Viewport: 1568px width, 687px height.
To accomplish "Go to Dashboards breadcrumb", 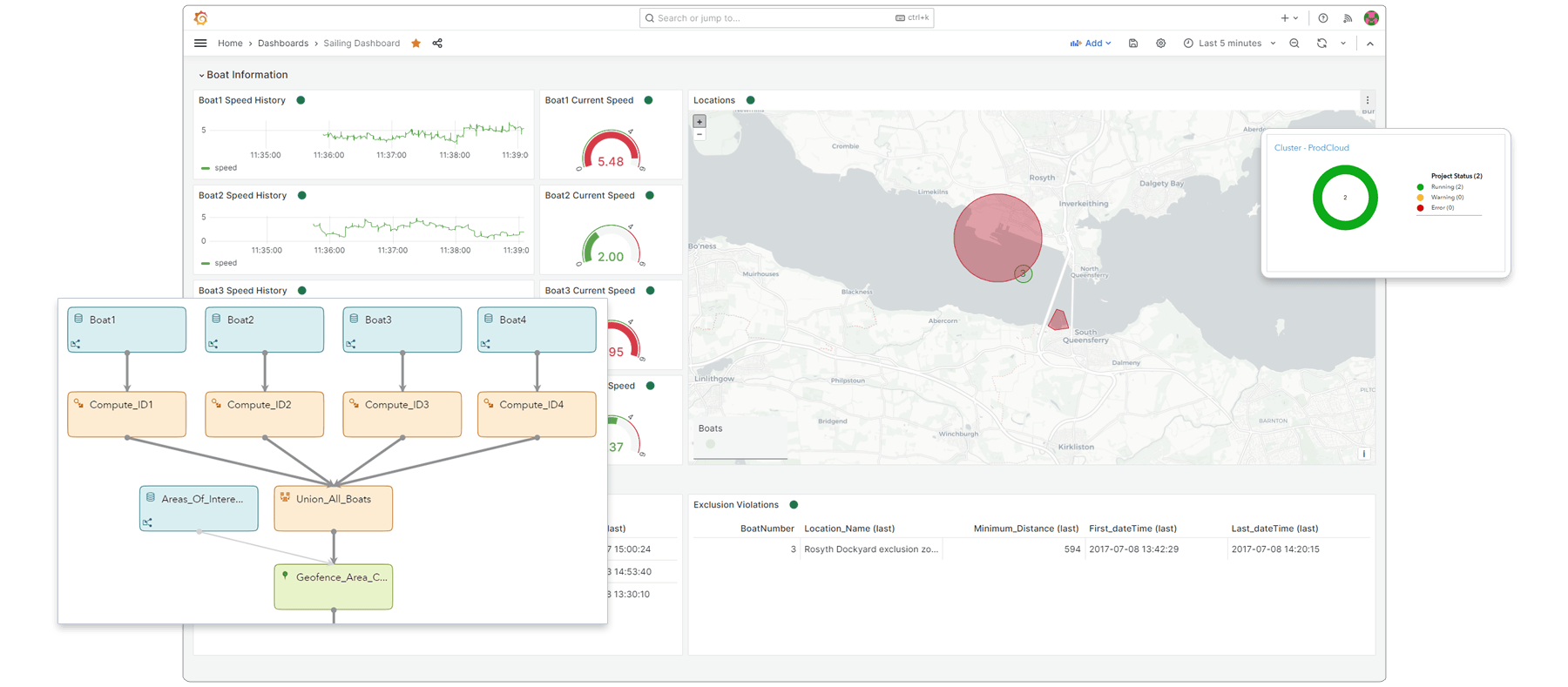I will [283, 44].
